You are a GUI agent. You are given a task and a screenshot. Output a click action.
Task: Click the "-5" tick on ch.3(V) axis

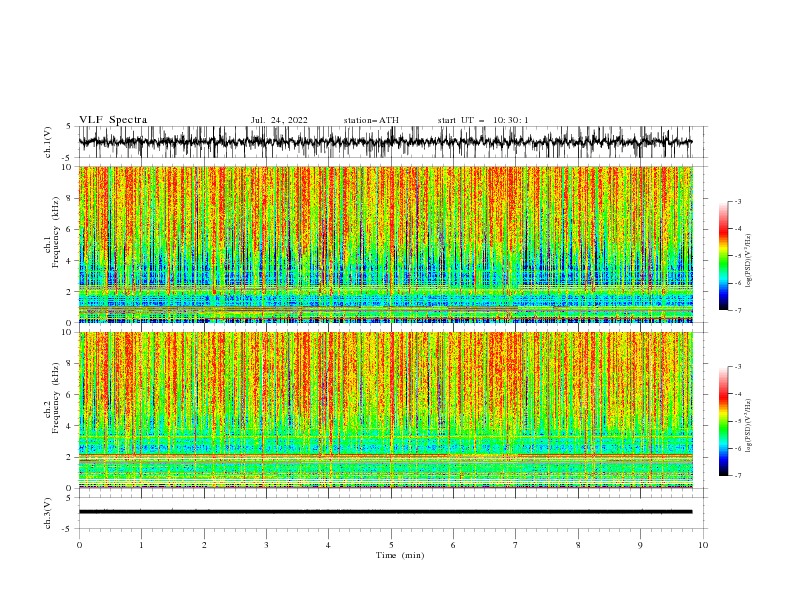pos(68,529)
